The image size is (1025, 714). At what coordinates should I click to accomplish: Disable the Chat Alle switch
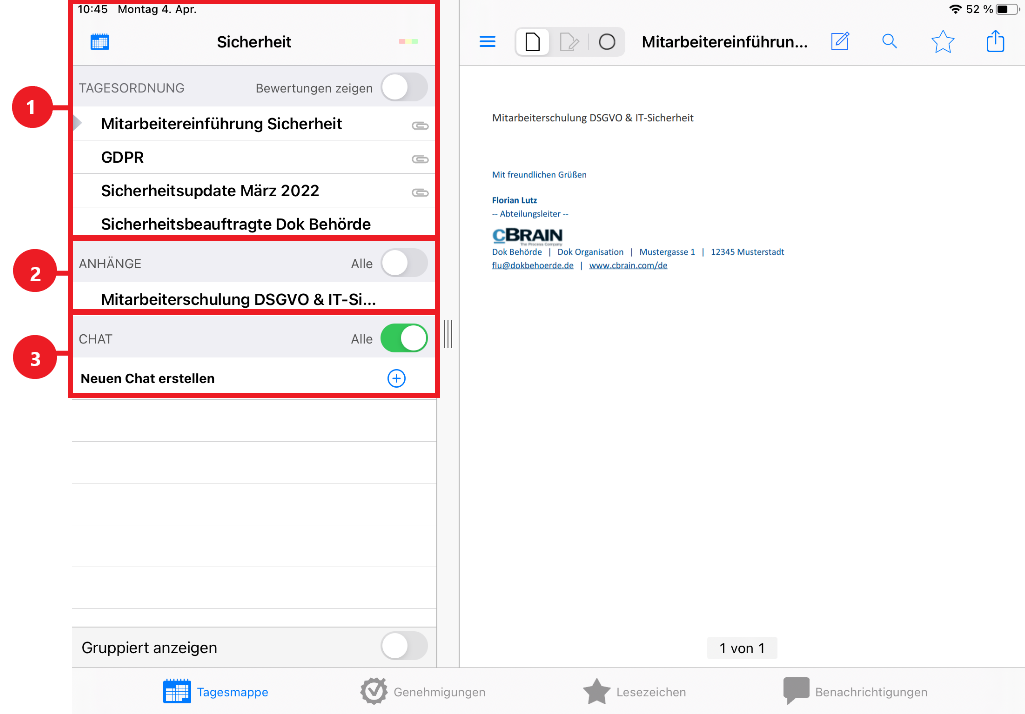tap(404, 338)
